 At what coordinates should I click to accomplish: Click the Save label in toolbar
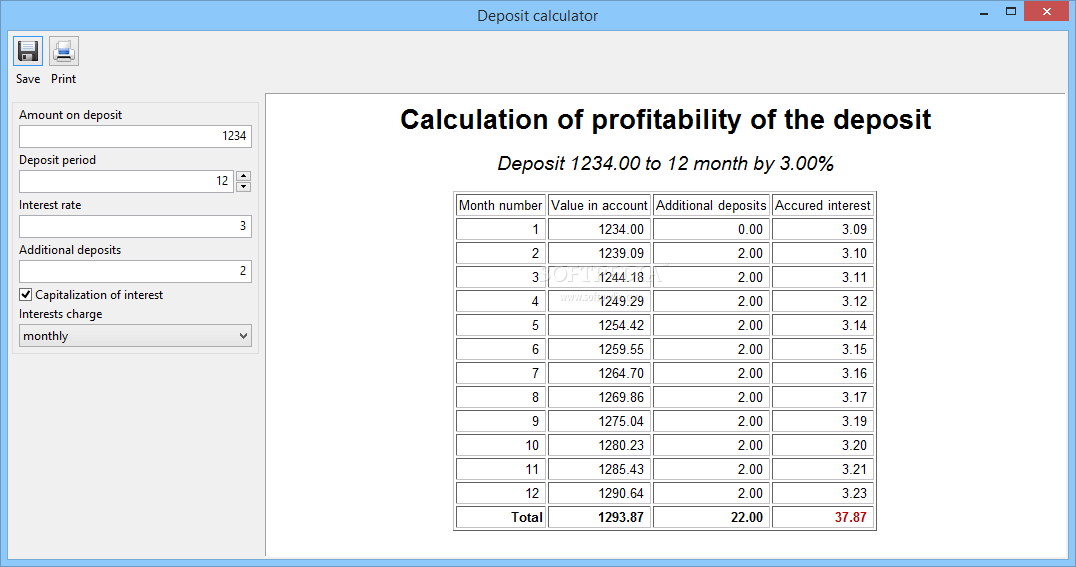click(x=28, y=79)
